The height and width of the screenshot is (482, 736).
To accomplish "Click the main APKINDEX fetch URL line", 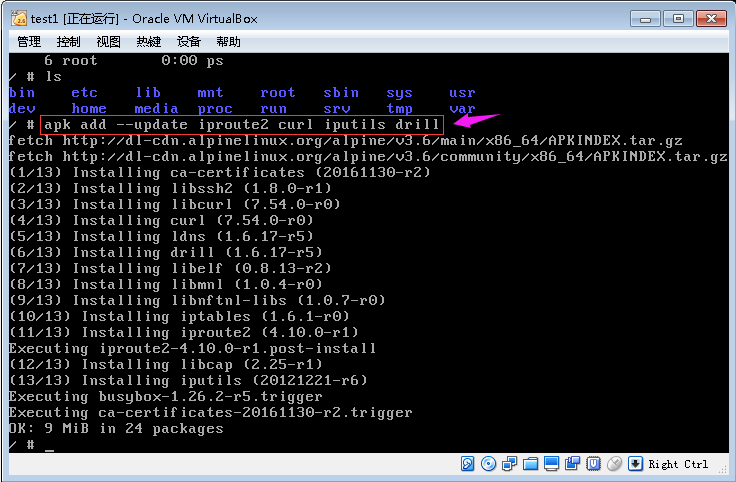I will 345,141.
